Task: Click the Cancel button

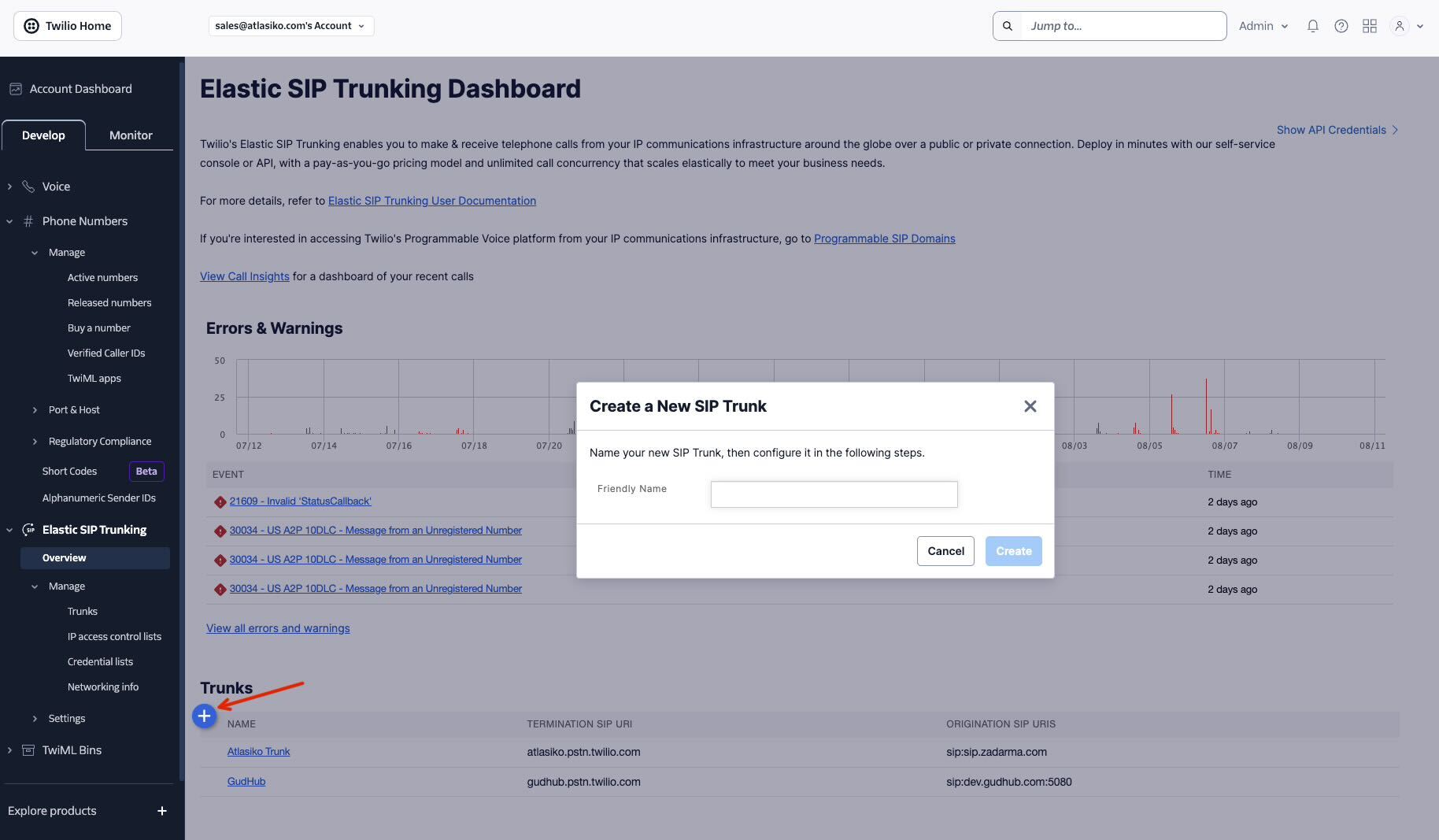Action: 945,551
